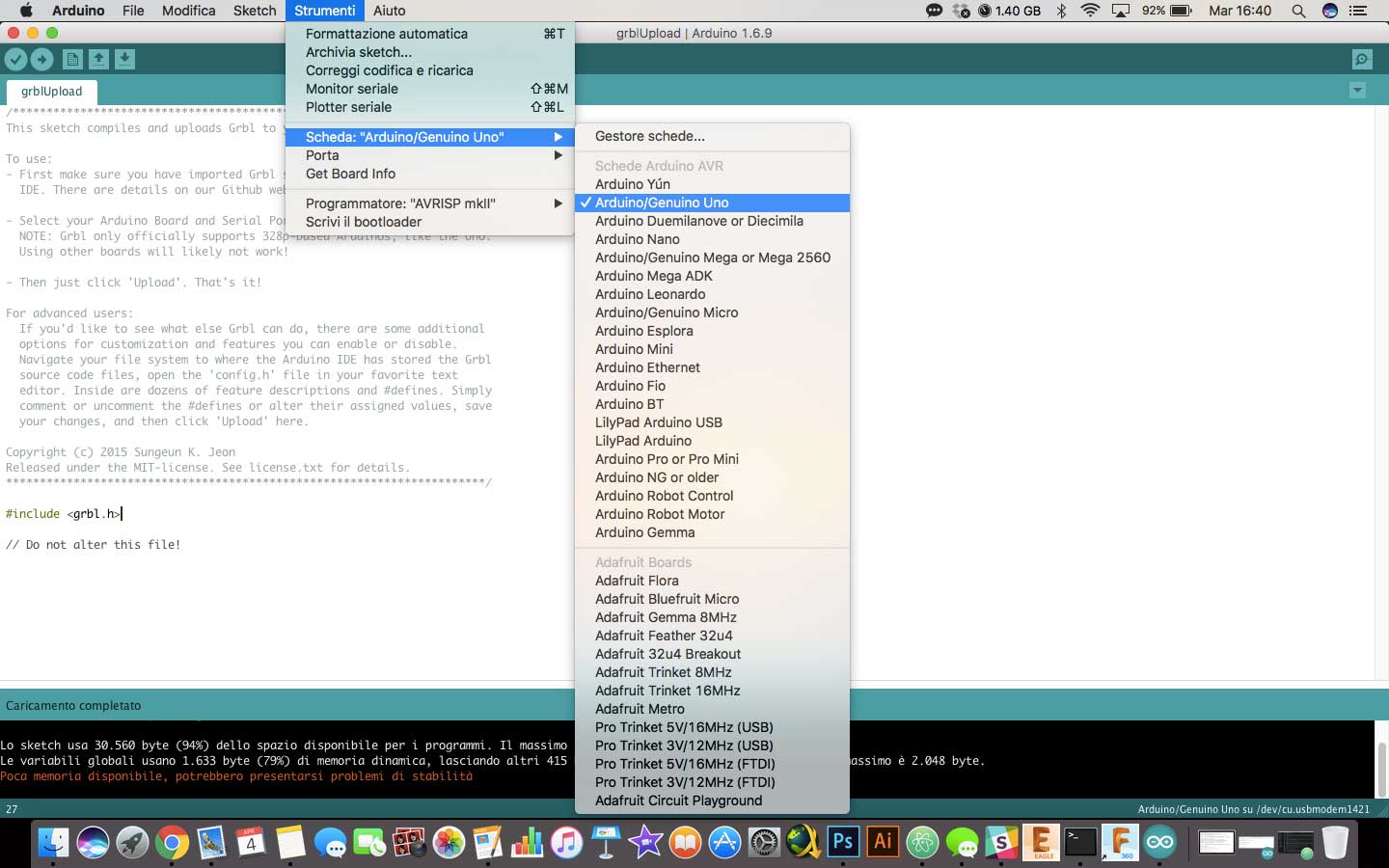Open the Aiuto menu
This screenshot has height=868, width=1389.
390,11
